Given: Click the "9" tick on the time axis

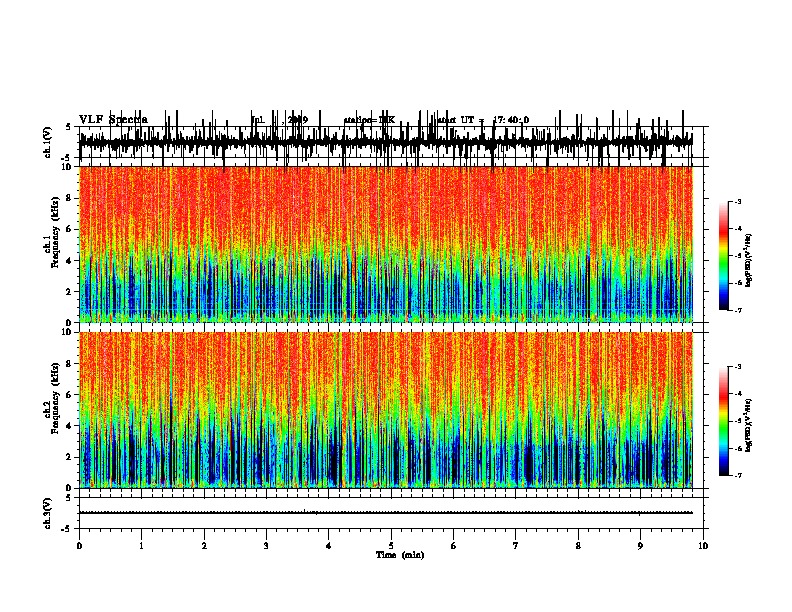Looking at the screenshot, I should (x=640, y=546).
